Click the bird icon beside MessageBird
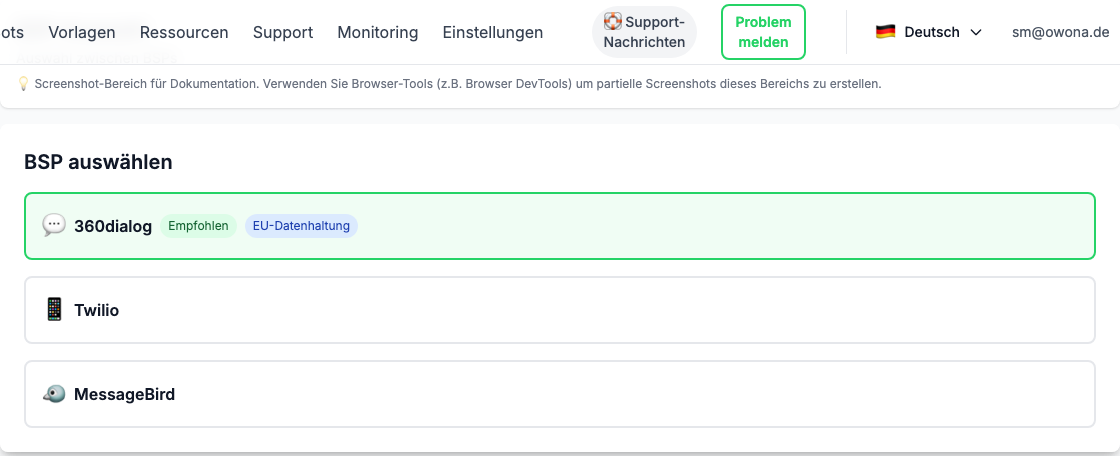The image size is (1120, 456). coord(54,394)
